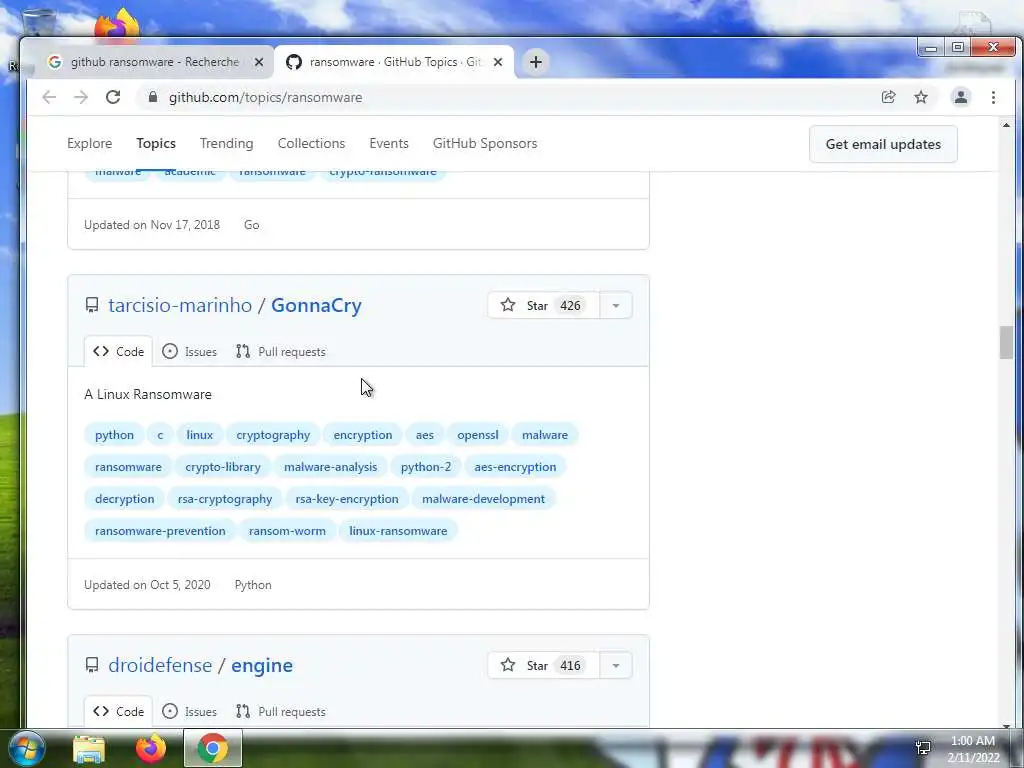Open the Collections nav item
This screenshot has width=1024, height=768.
click(312, 144)
